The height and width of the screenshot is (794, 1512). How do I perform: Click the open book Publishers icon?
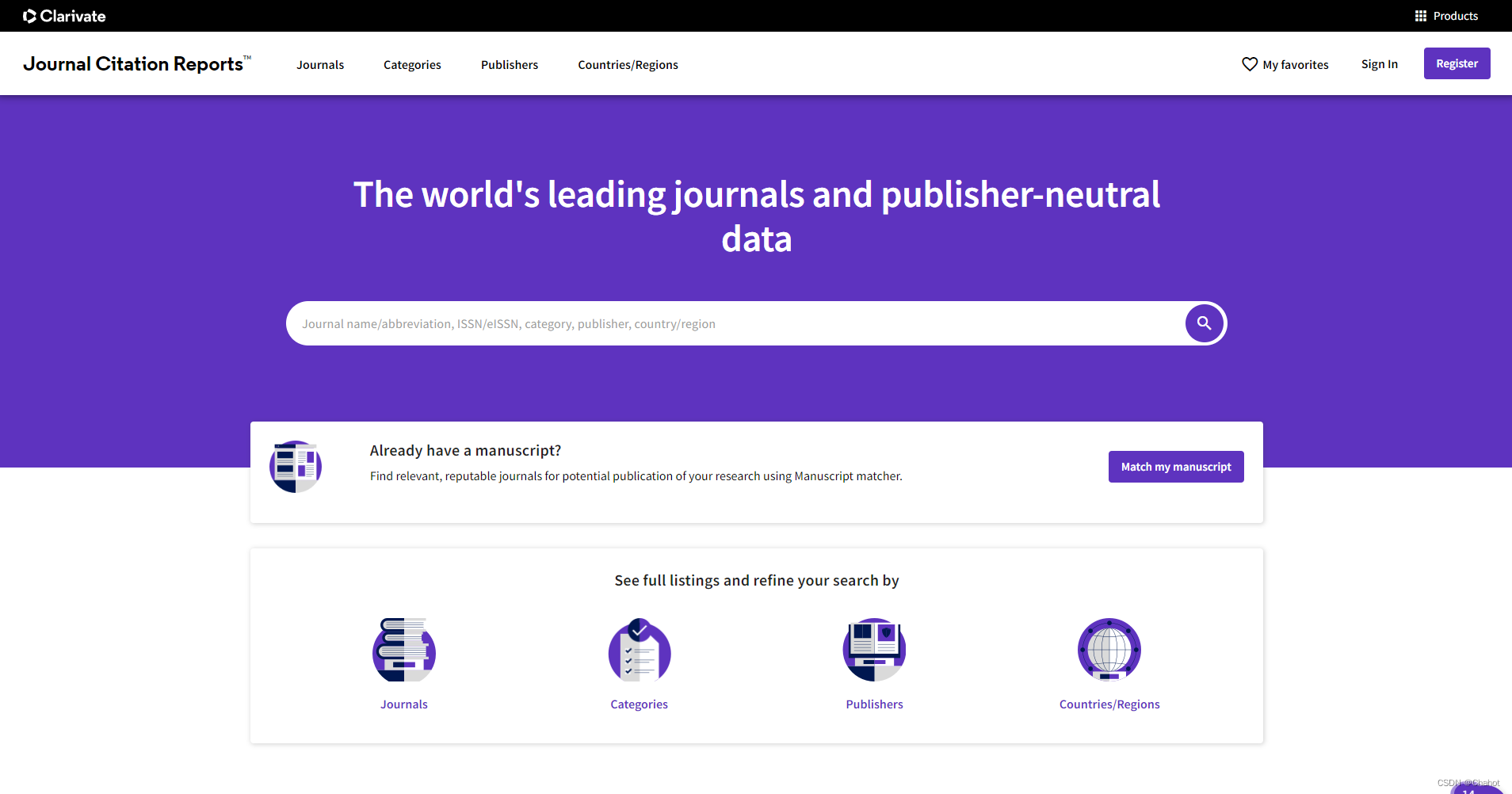pyautogui.click(x=874, y=650)
